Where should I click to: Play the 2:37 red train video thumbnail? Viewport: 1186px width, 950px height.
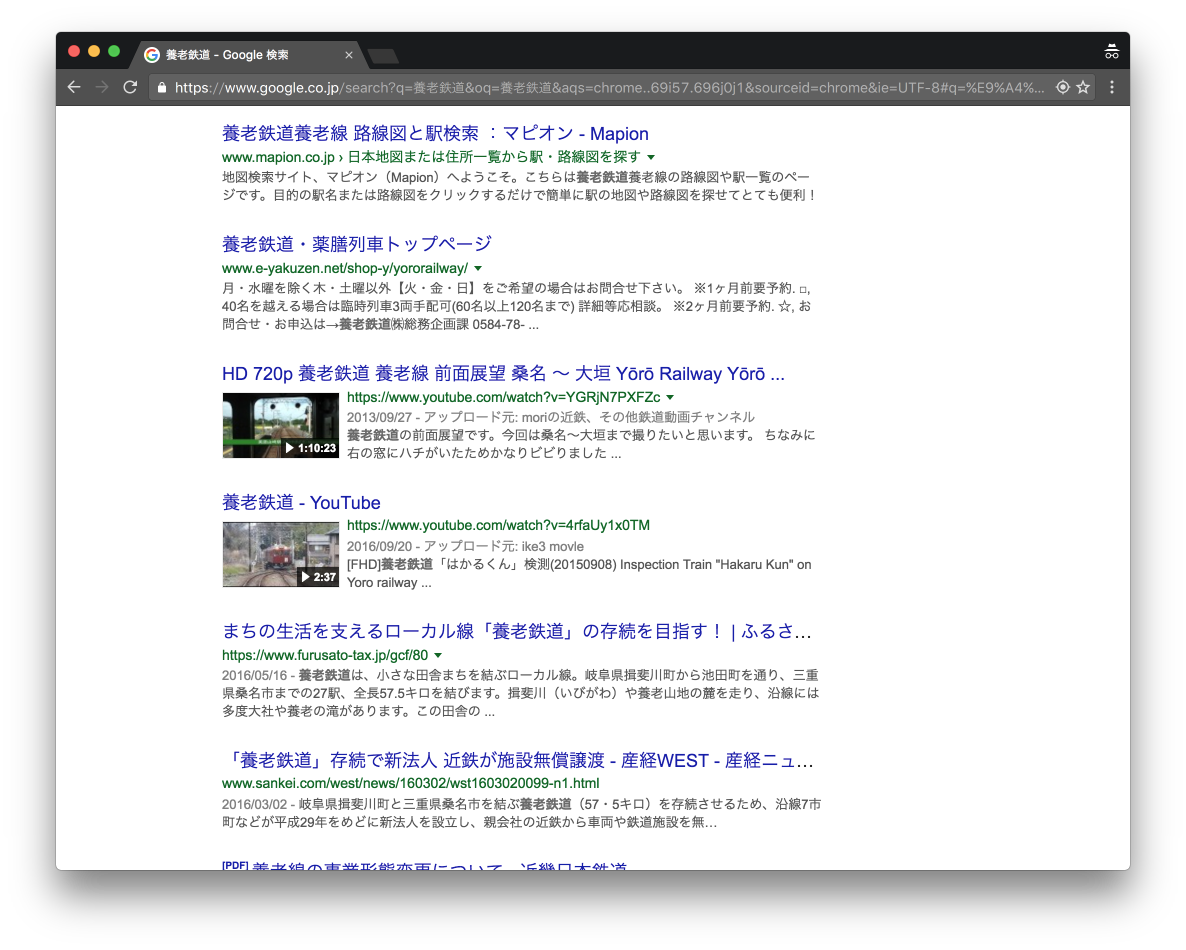point(281,554)
